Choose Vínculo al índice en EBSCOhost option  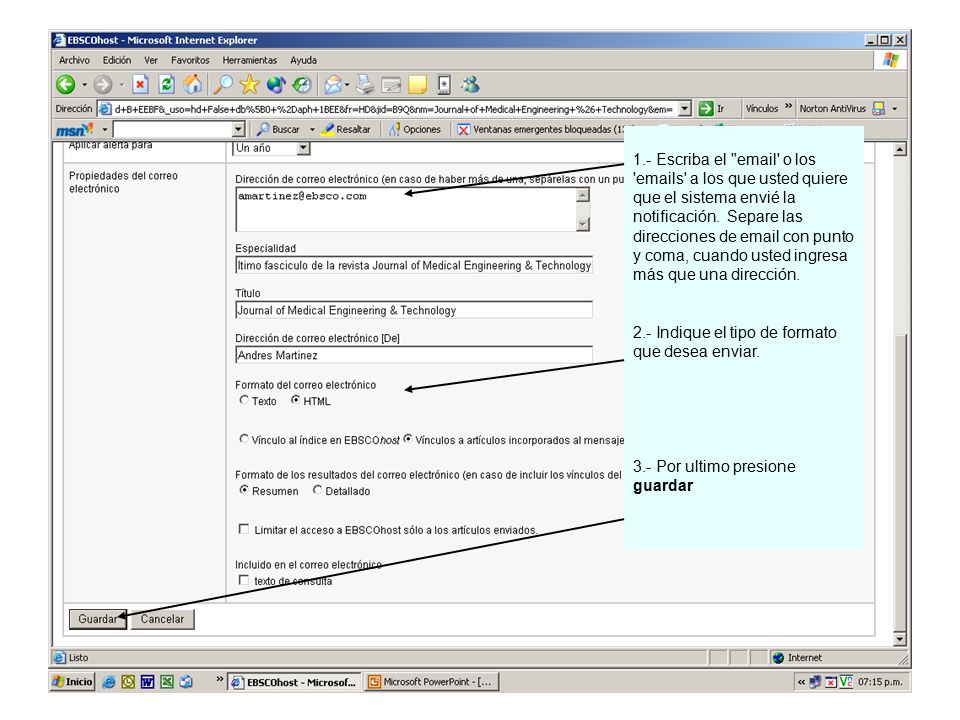244,439
